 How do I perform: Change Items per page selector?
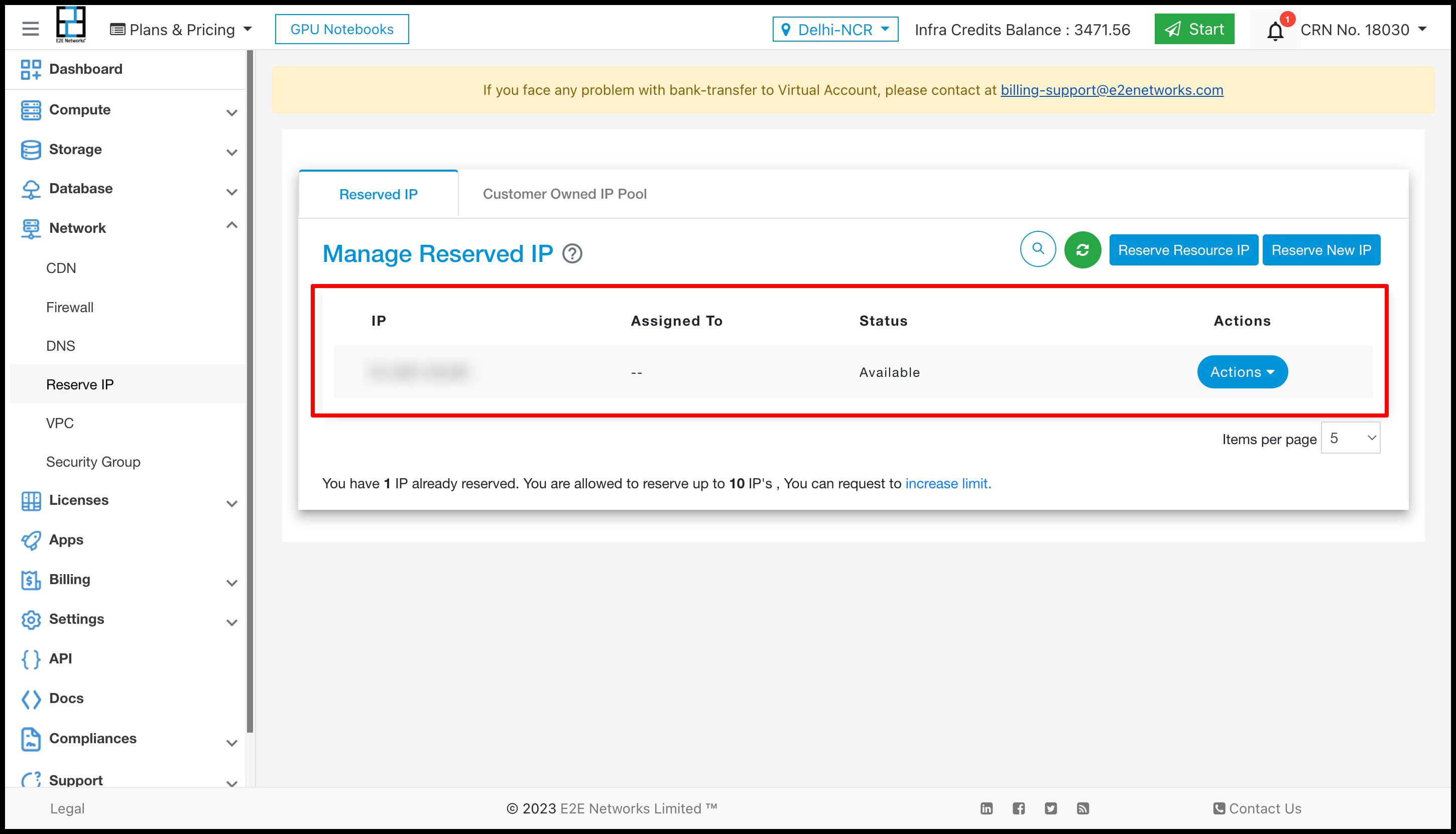1350,438
